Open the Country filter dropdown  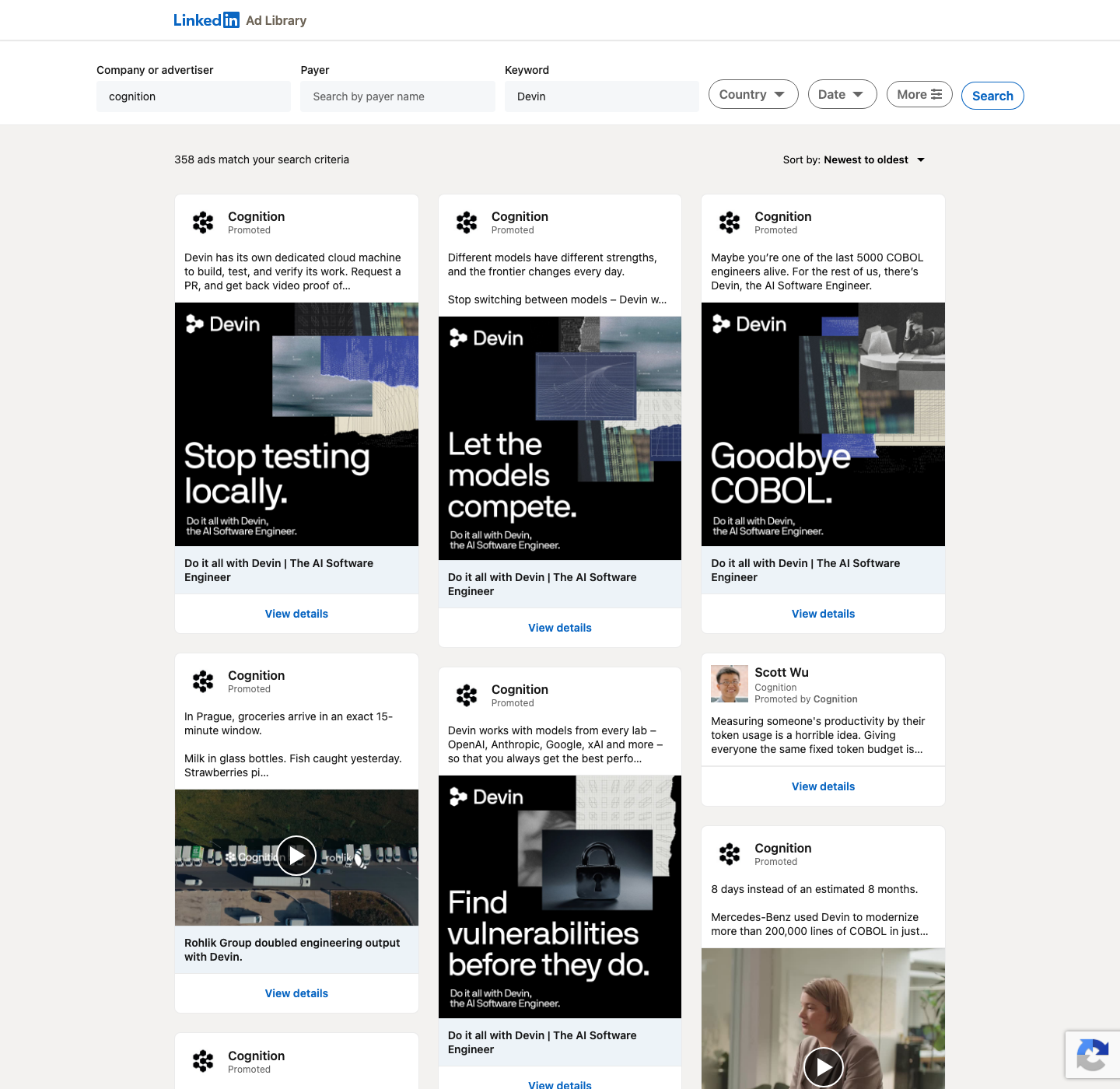[753, 94]
